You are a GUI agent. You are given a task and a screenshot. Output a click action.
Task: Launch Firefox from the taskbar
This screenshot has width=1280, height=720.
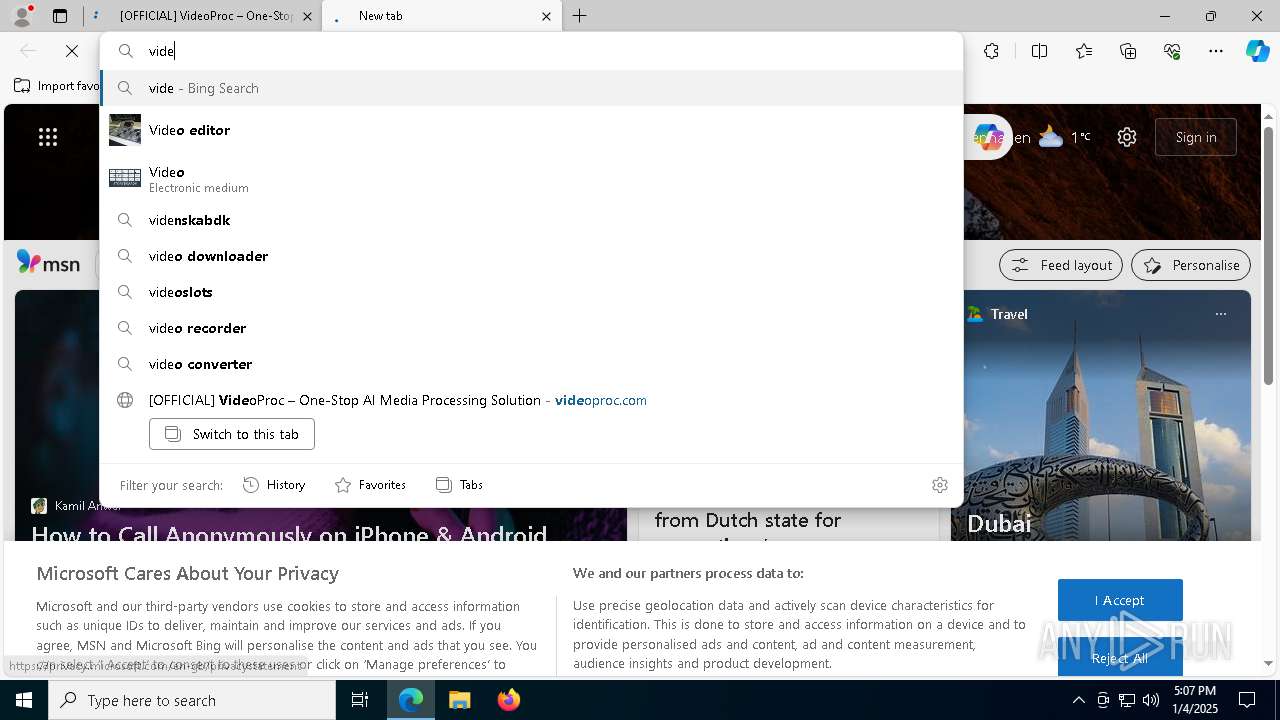pyautogui.click(x=508, y=700)
